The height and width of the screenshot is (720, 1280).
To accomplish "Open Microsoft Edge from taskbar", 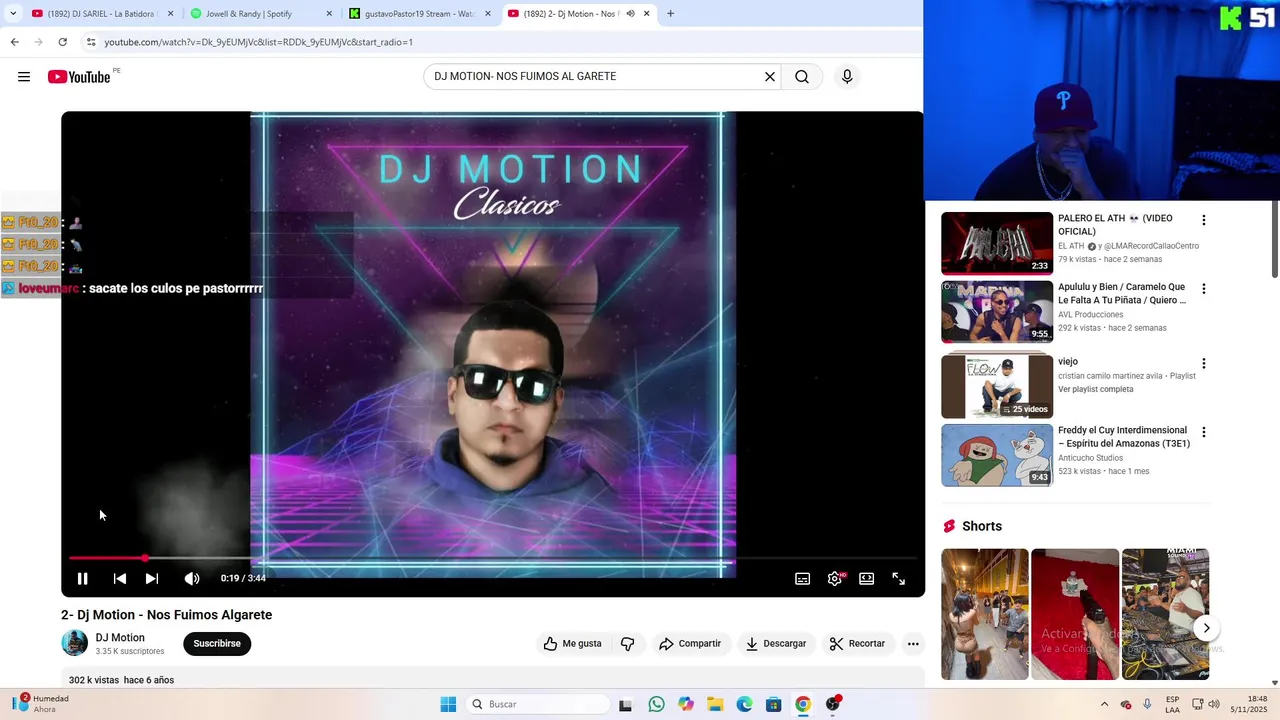I will click(x=744, y=704).
